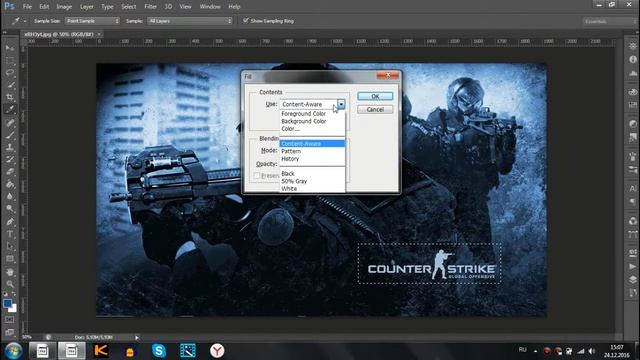Open the Sample All Layers dropdown
This screenshot has width=640, height=360.
point(189,21)
